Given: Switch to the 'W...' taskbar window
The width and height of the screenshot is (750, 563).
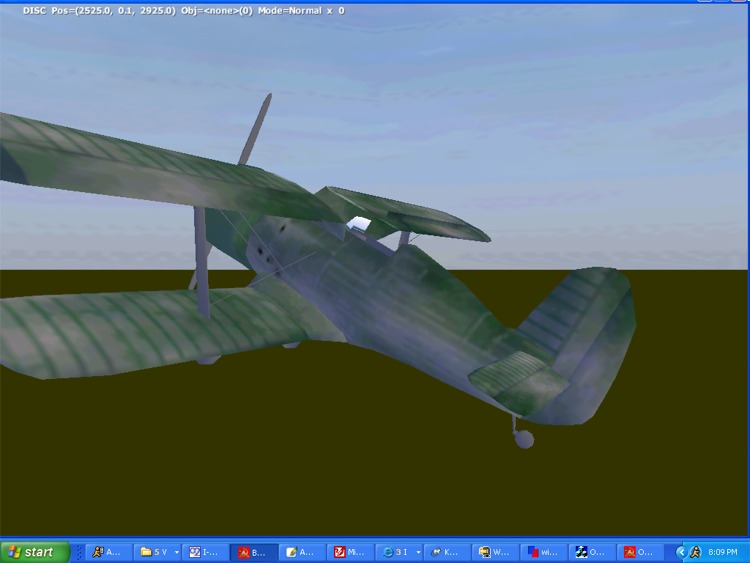Looking at the screenshot, I should [496, 552].
